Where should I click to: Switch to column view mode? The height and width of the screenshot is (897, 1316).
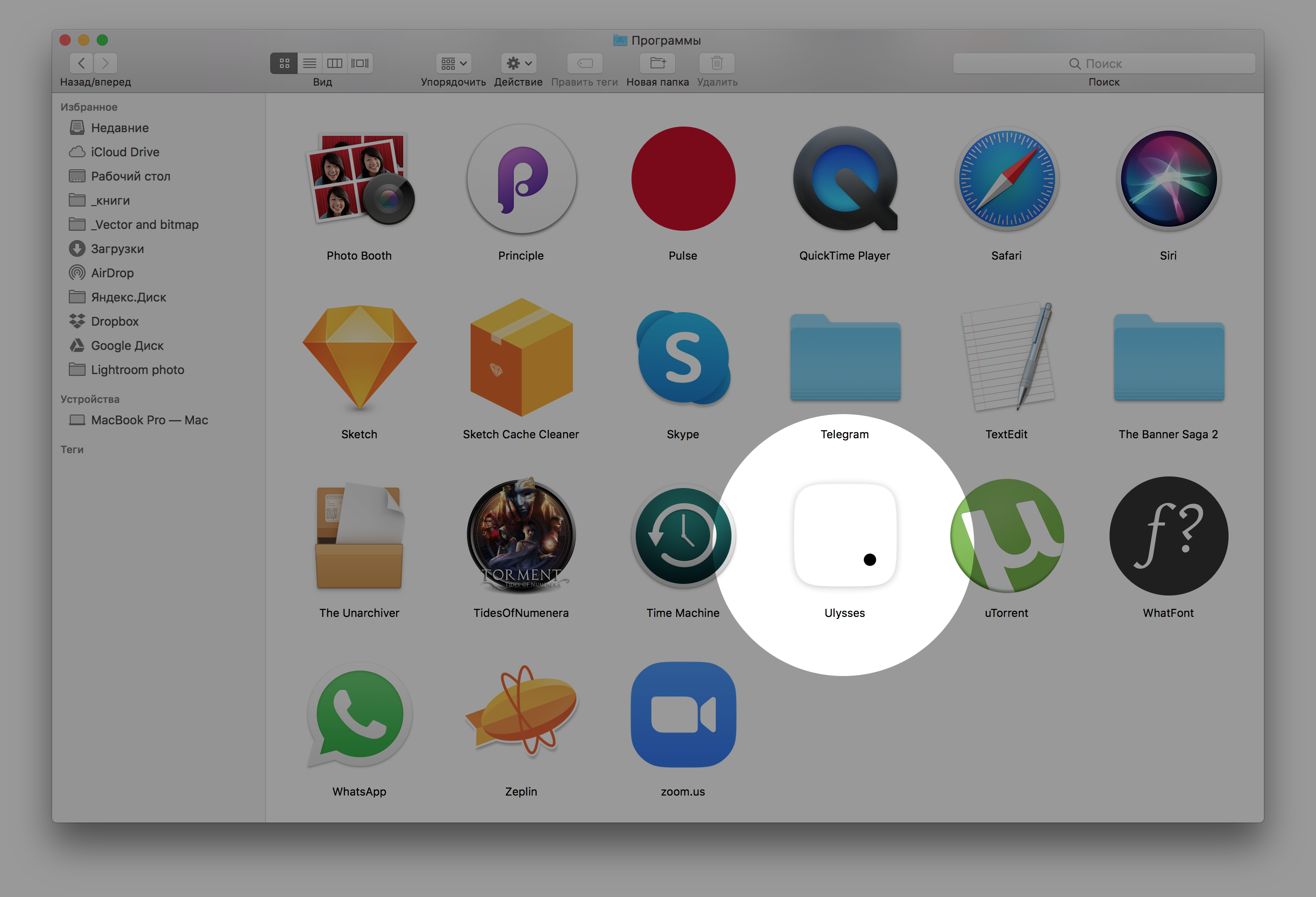pos(335,63)
